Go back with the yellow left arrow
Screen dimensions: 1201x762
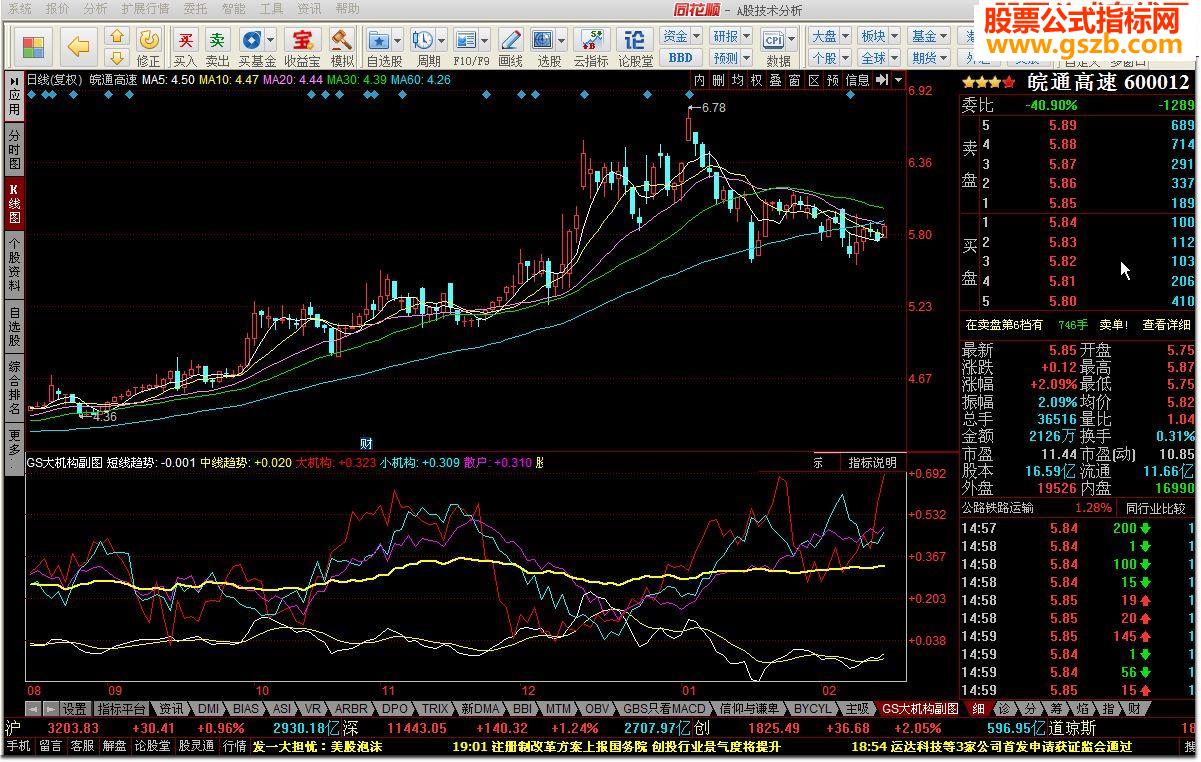point(79,47)
